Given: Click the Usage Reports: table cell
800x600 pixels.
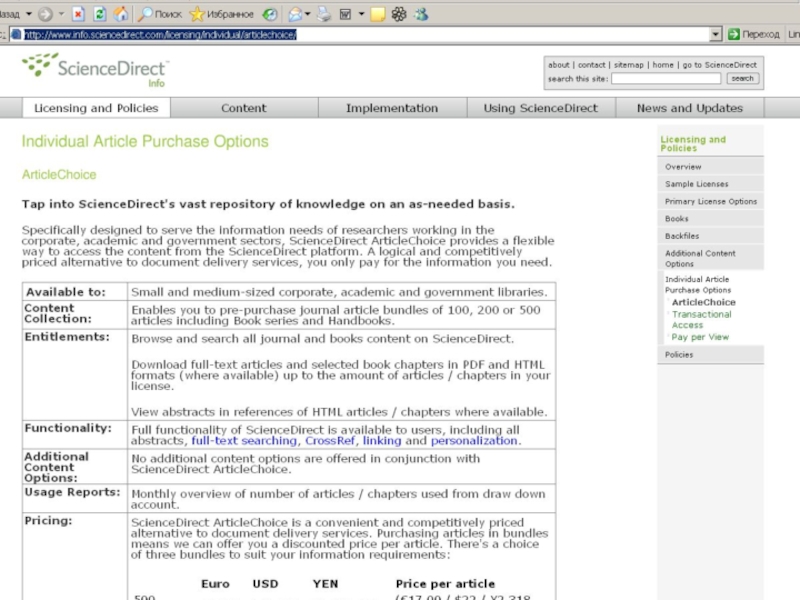Looking at the screenshot, I should [74, 498].
